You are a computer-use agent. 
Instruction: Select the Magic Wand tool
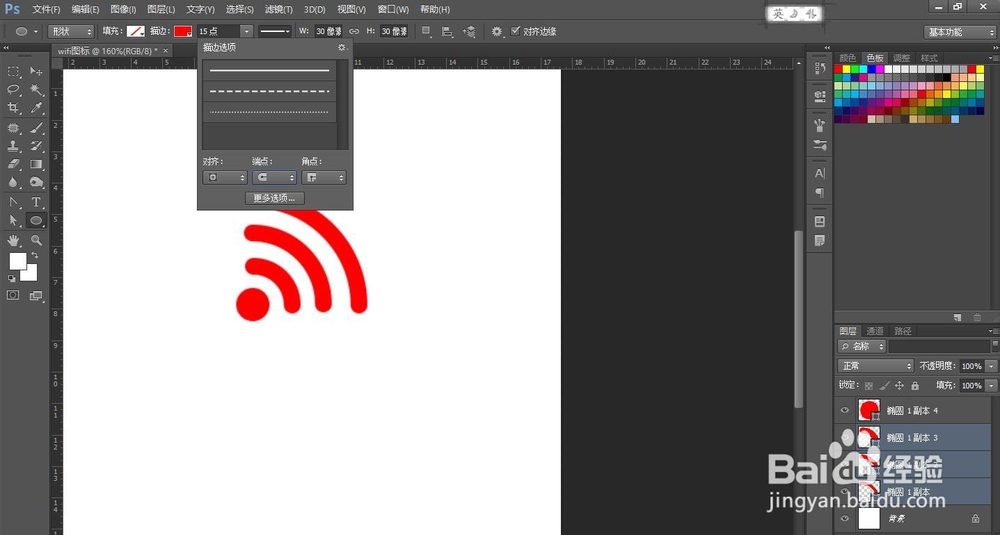[36, 90]
